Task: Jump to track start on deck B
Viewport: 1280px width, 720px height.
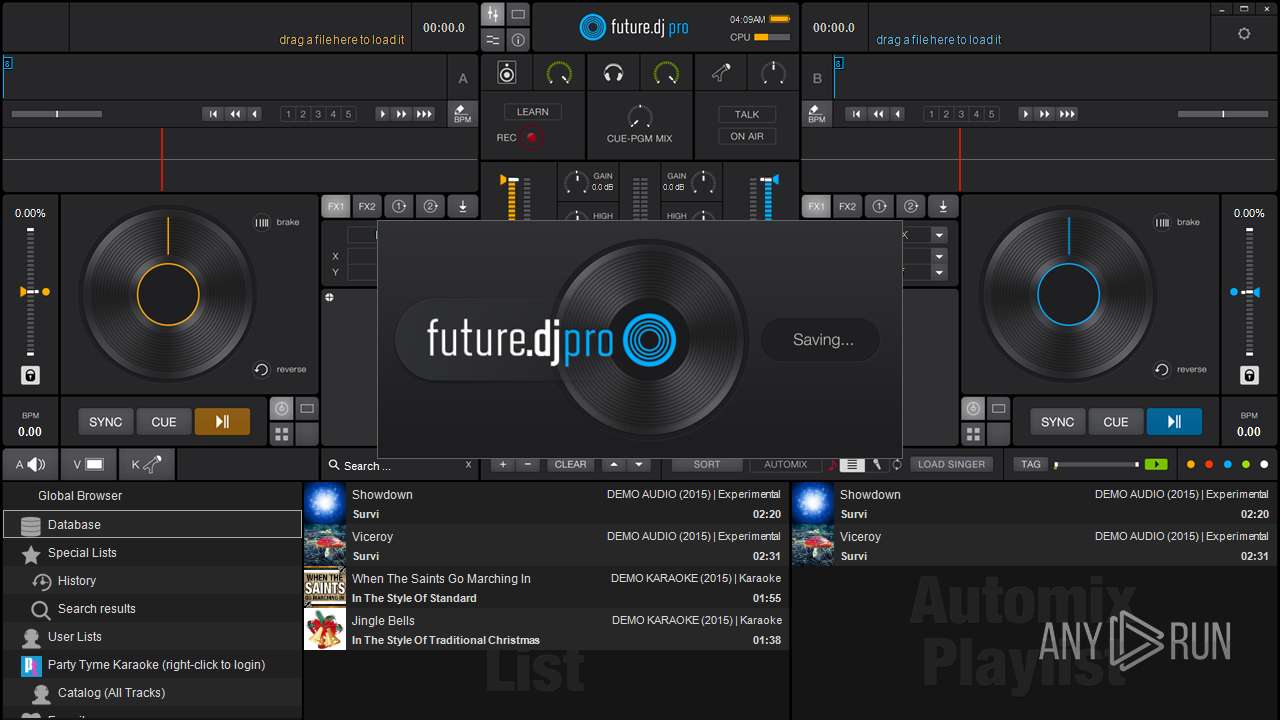Action: point(855,114)
